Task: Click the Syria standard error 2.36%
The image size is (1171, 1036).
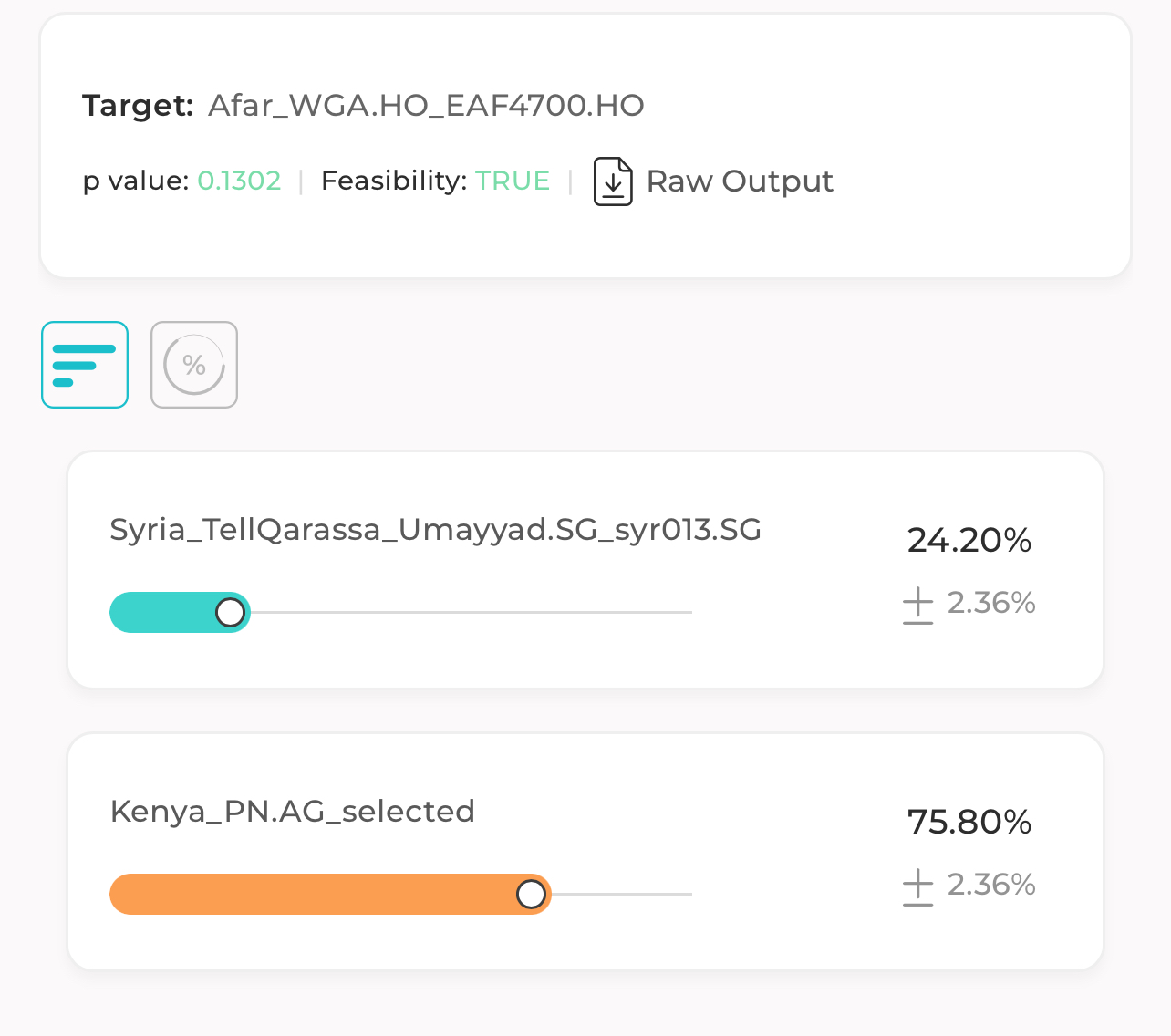Action: click(991, 603)
